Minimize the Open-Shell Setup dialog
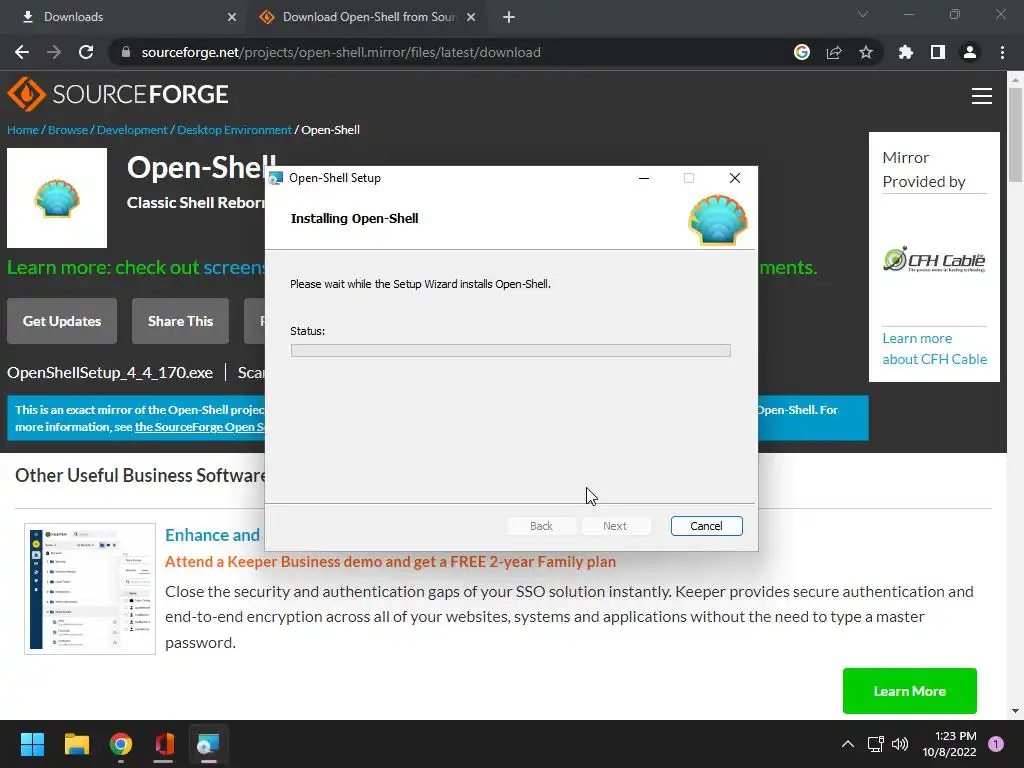 point(644,178)
